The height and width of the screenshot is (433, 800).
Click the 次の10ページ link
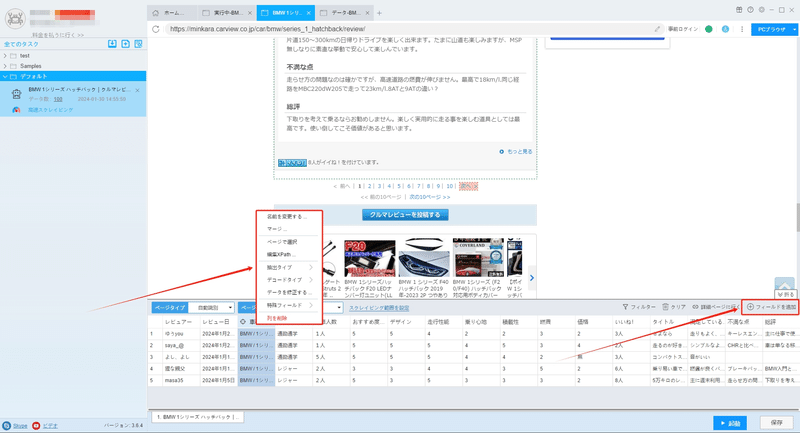430,197
